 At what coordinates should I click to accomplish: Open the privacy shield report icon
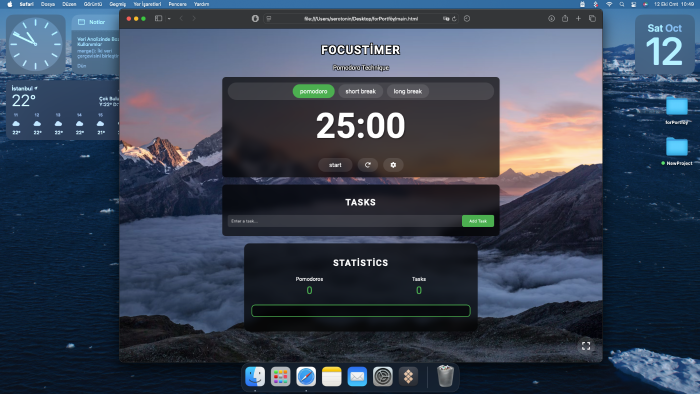click(x=255, y=19)
